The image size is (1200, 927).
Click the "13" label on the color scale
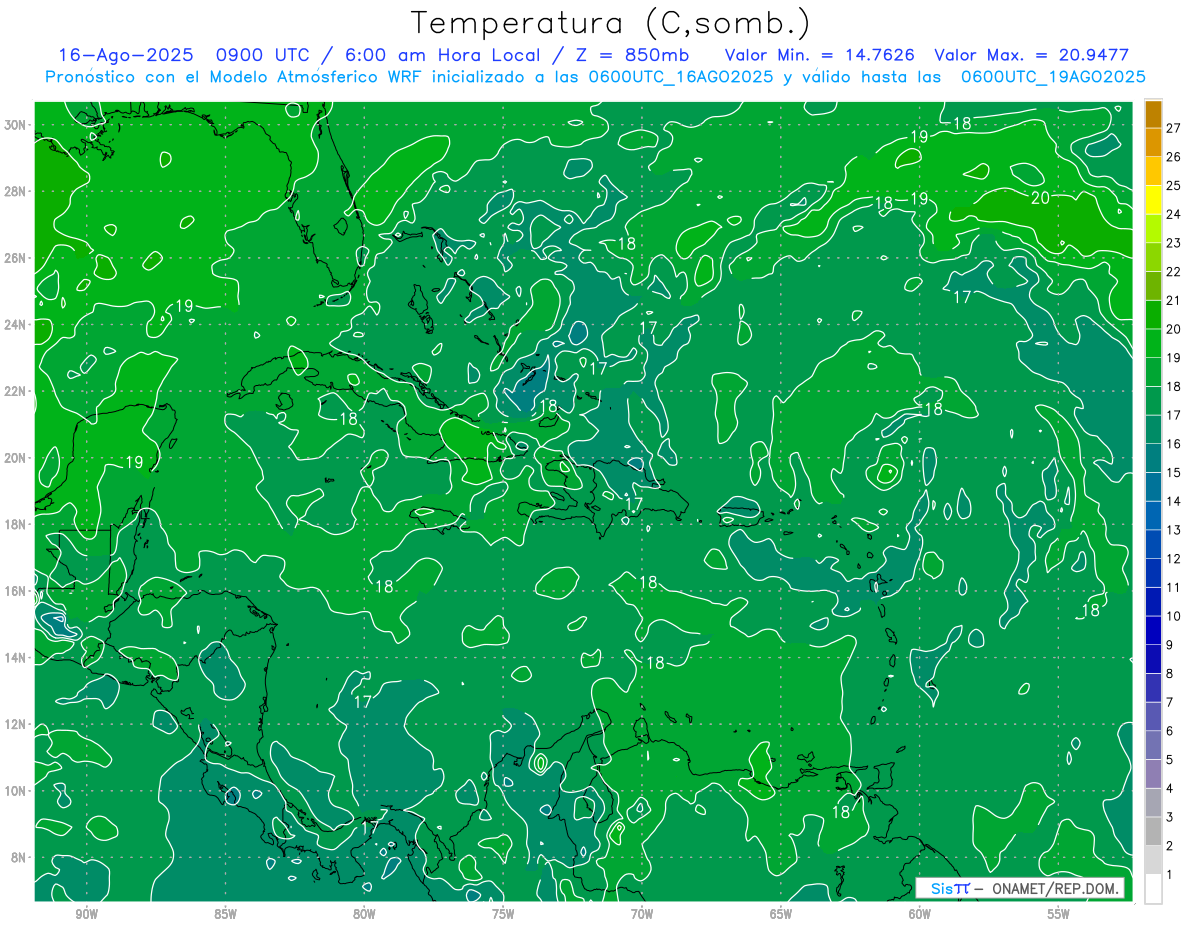click(1174, 530)
